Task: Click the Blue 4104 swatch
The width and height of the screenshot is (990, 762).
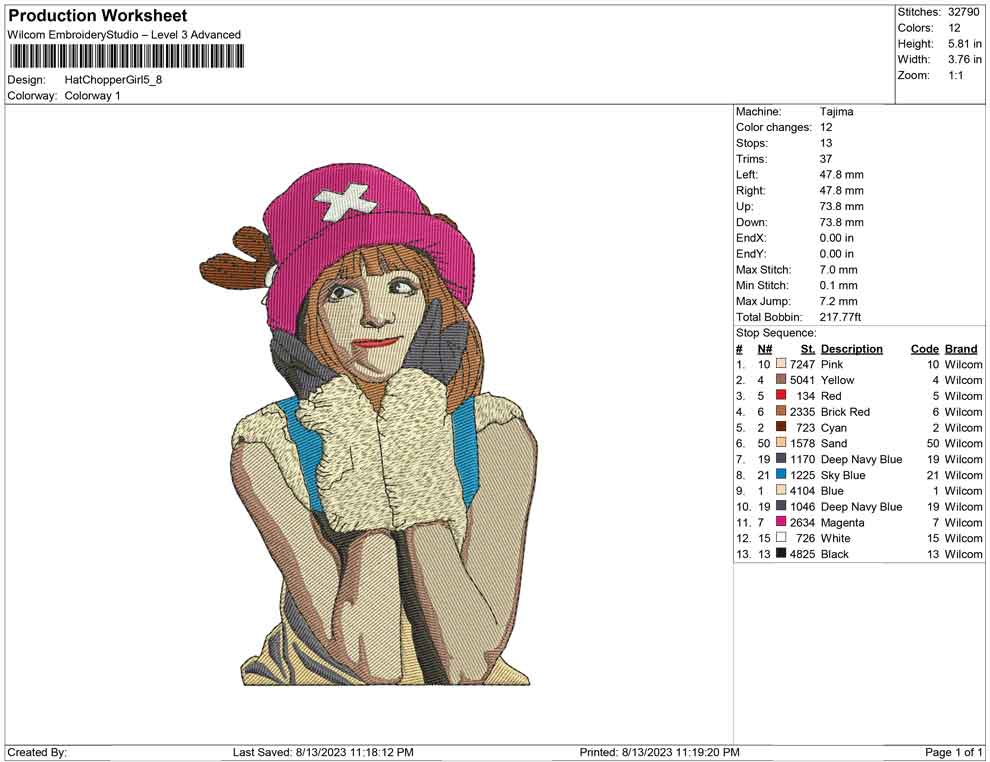Action: click(x=781, y=490)
